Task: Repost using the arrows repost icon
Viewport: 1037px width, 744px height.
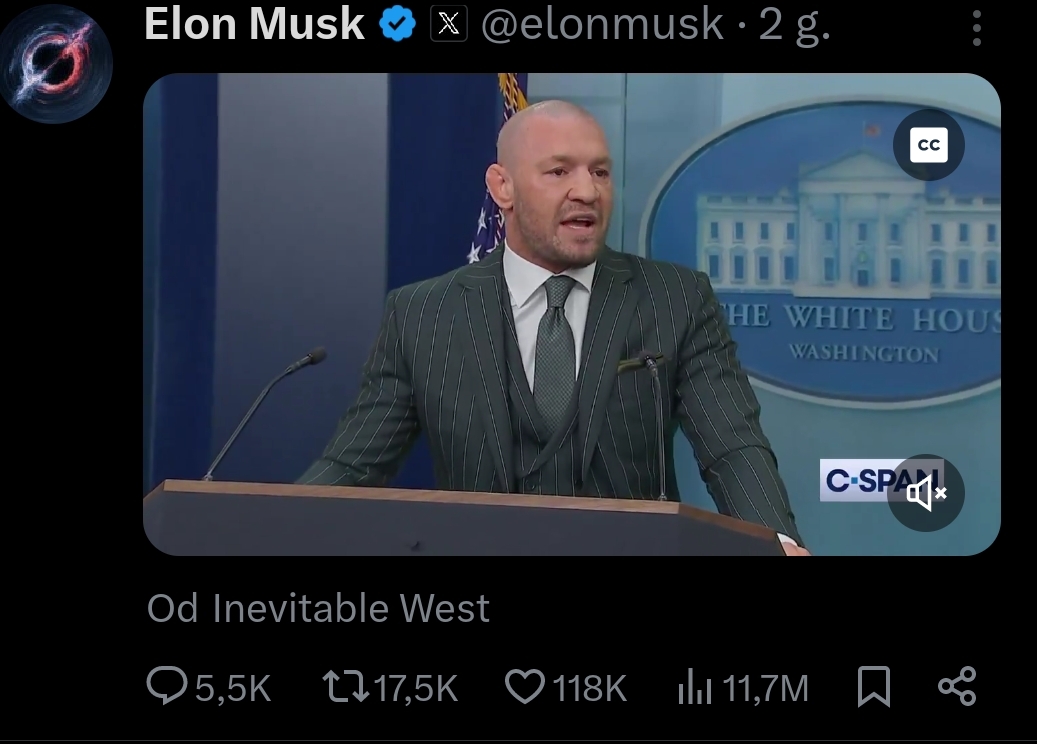Action: 345,686
